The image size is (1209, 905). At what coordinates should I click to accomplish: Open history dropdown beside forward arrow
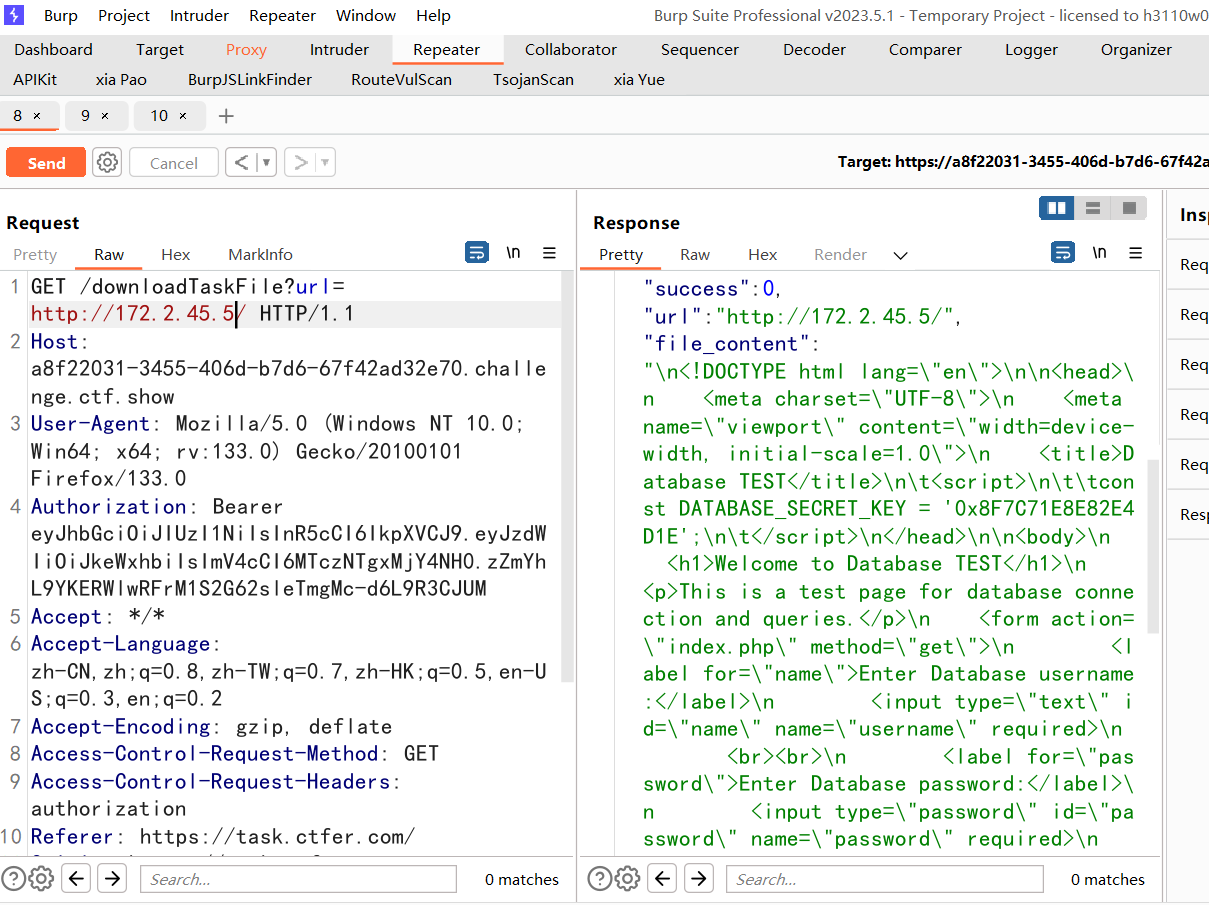pyautogui.click(x=325, y=162)
